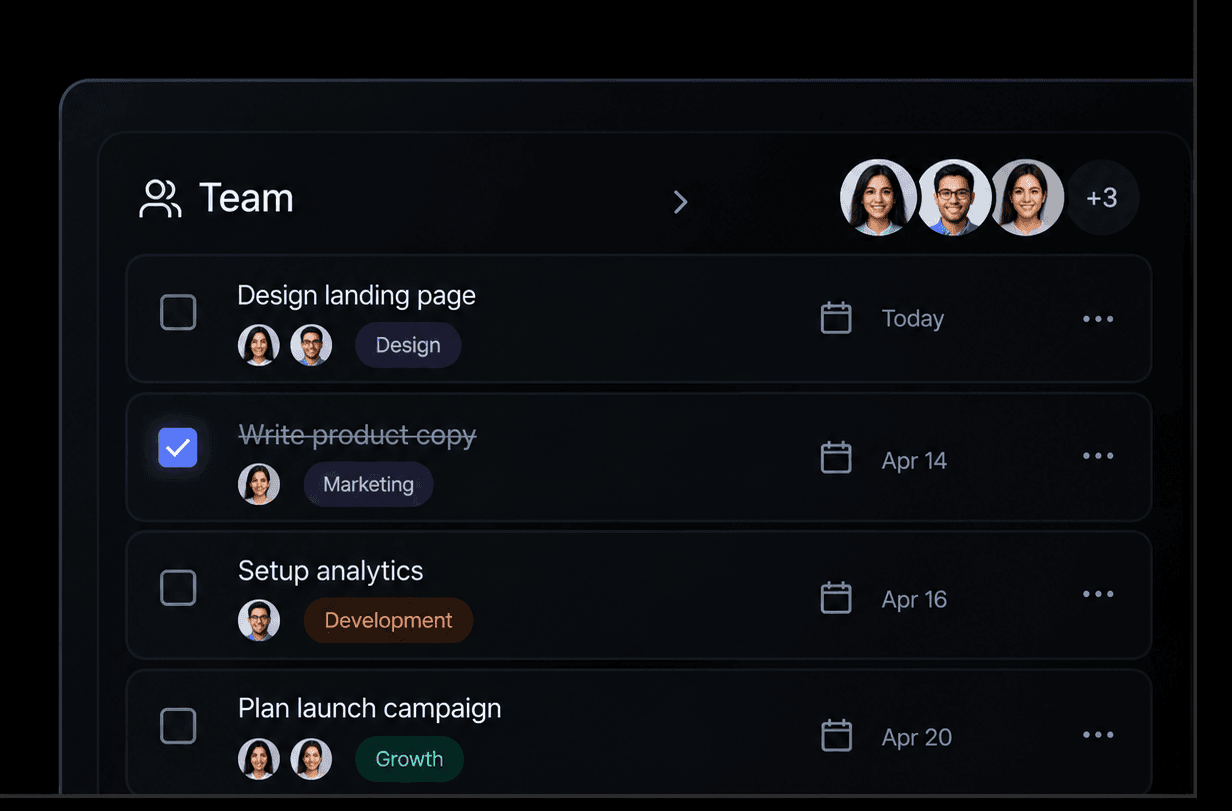
Task: Click the Apr 20 due date
Action: 917,738
